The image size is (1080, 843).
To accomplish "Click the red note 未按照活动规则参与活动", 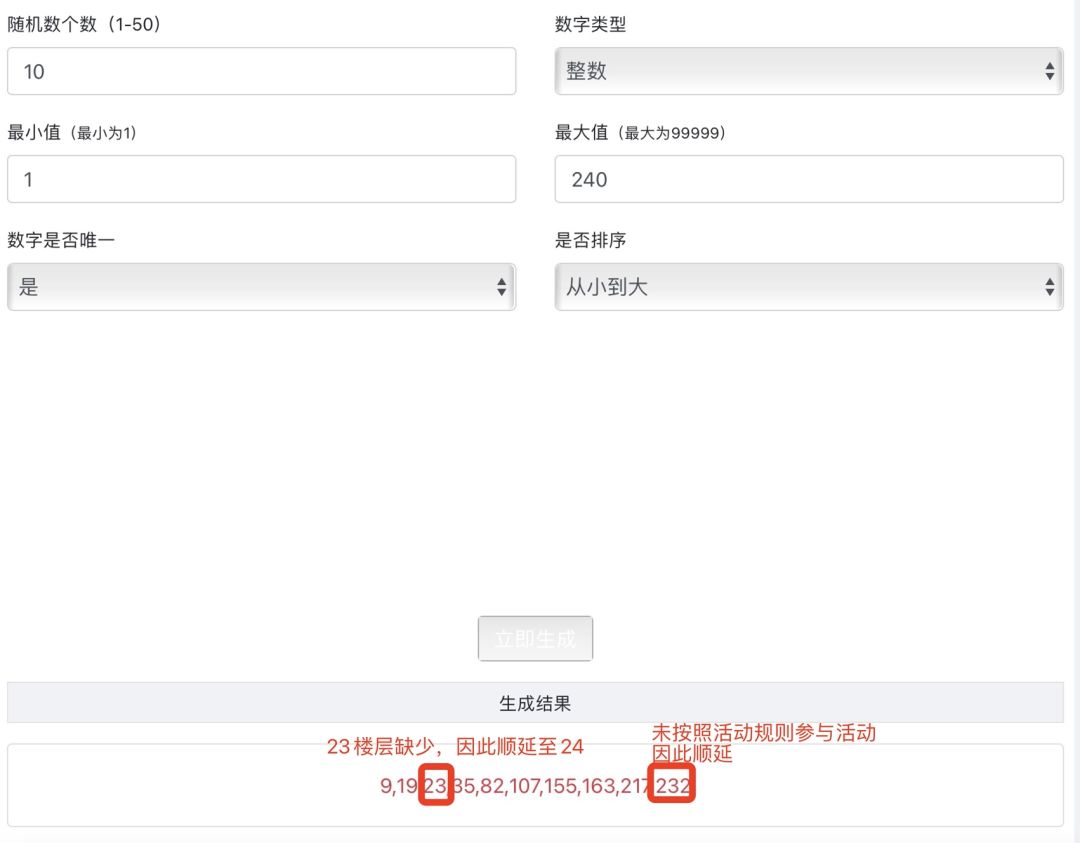I will pyautogui.click(x=764, y=733).
